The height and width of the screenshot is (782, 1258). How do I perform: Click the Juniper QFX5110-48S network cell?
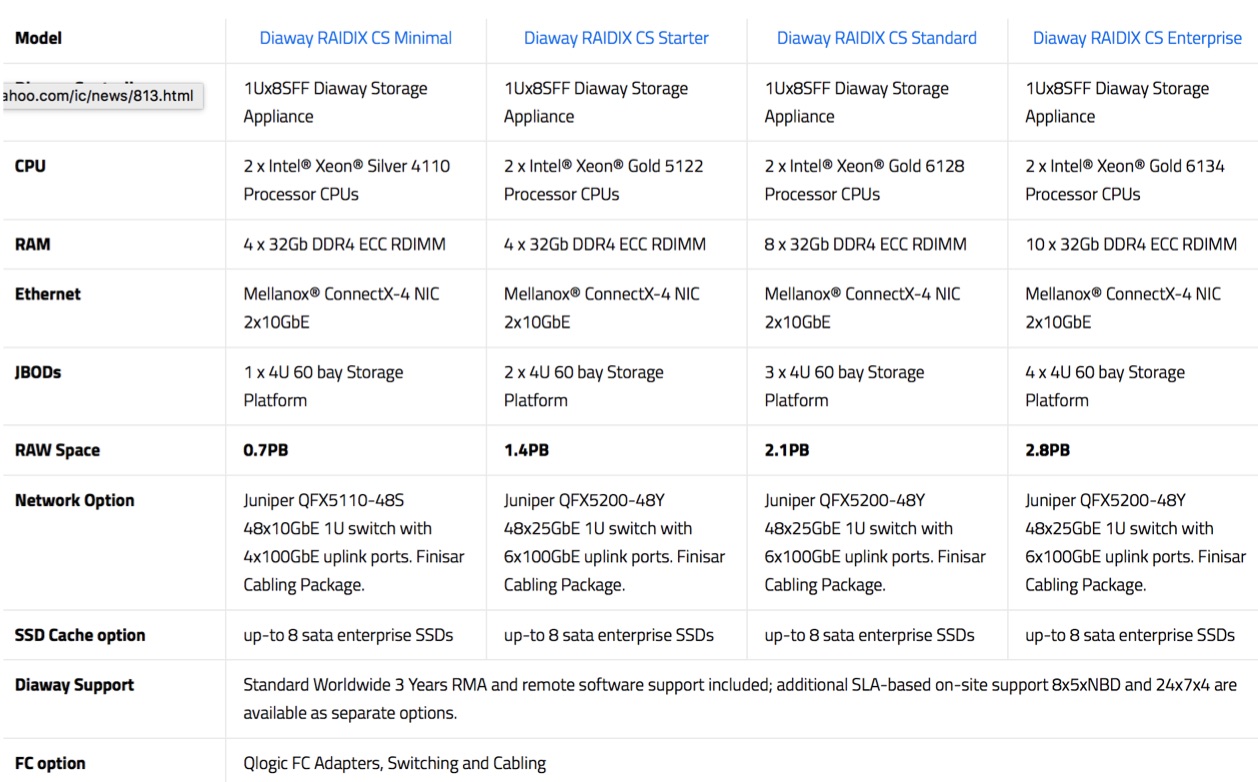click(354, 542)
